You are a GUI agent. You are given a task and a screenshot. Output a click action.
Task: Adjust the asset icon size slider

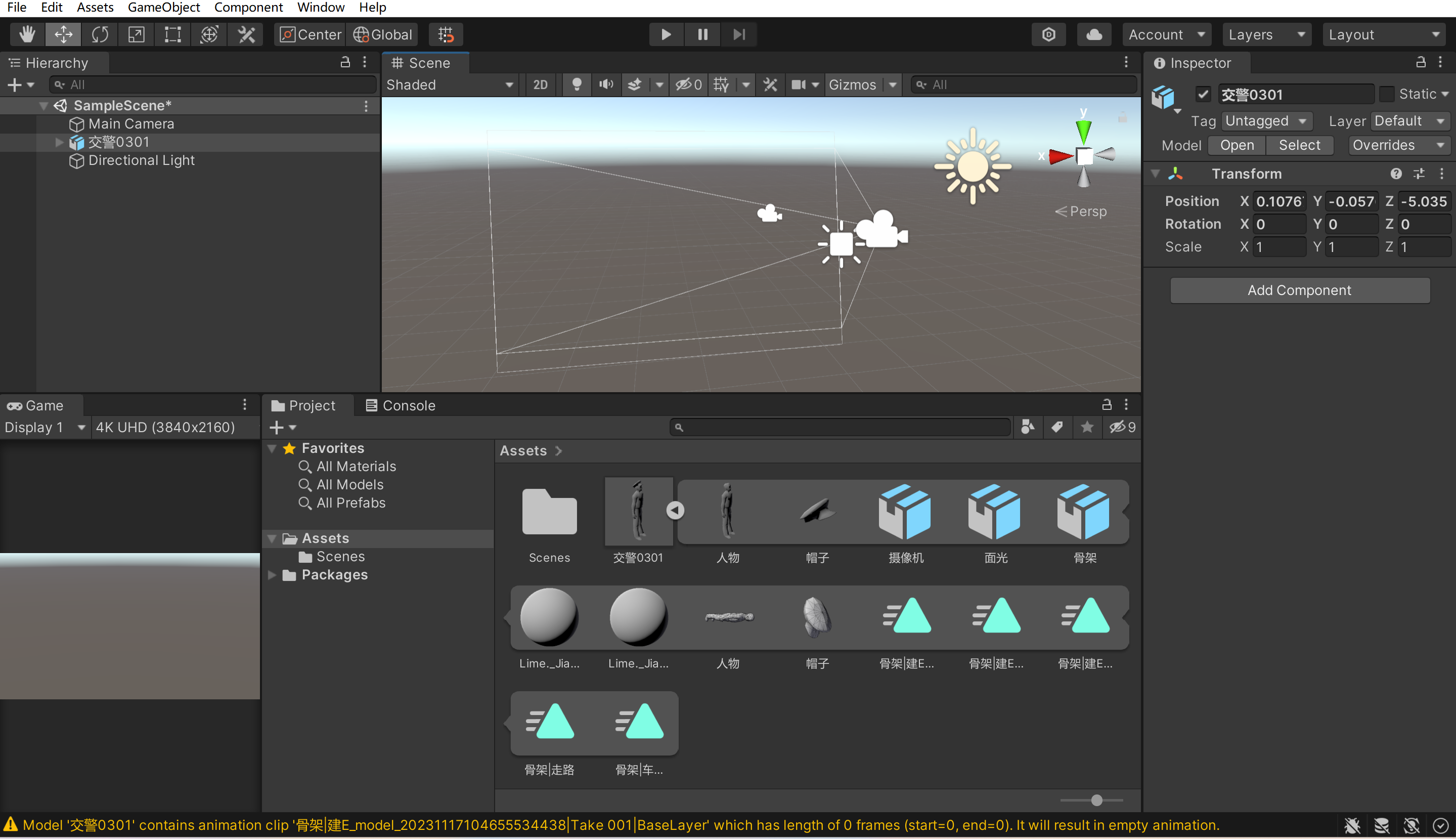[1096, 801]
